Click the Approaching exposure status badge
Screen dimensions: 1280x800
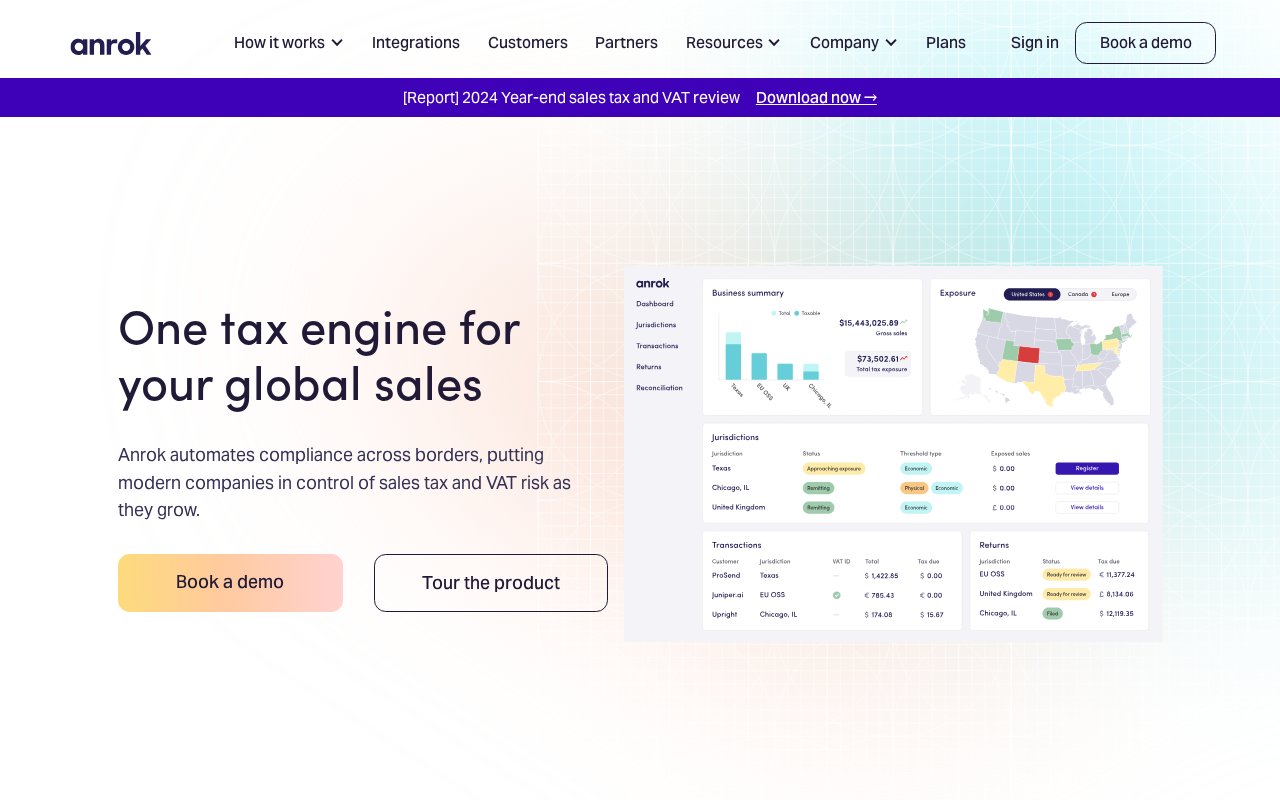(x=833, y=468)
